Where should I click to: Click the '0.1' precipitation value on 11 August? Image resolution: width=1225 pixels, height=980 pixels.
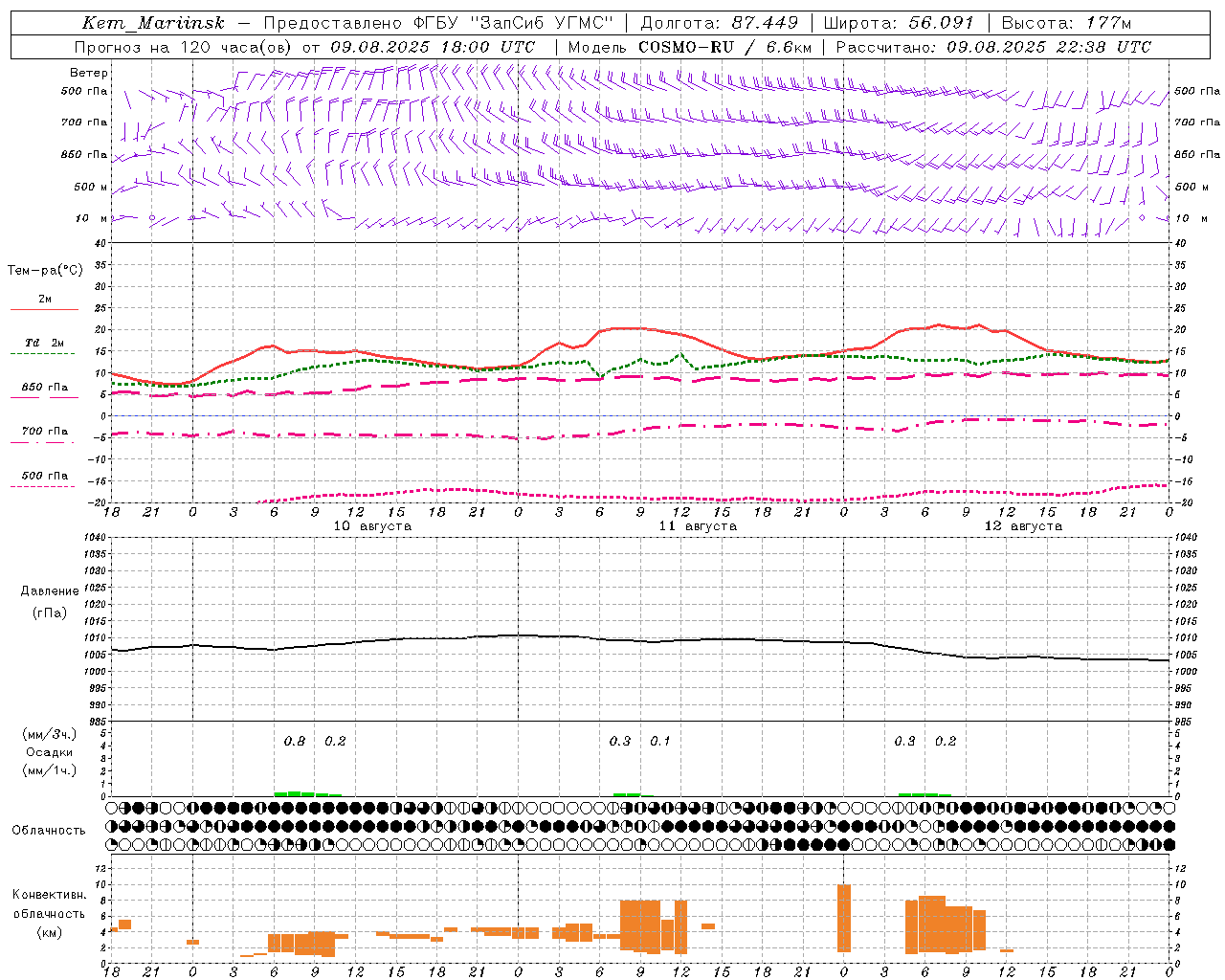click(x=660, y=742)
